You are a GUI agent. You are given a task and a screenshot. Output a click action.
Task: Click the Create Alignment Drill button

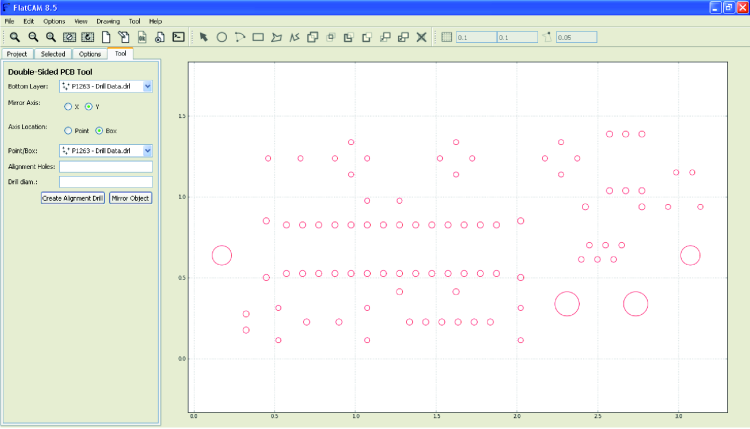tap(73, 198)
